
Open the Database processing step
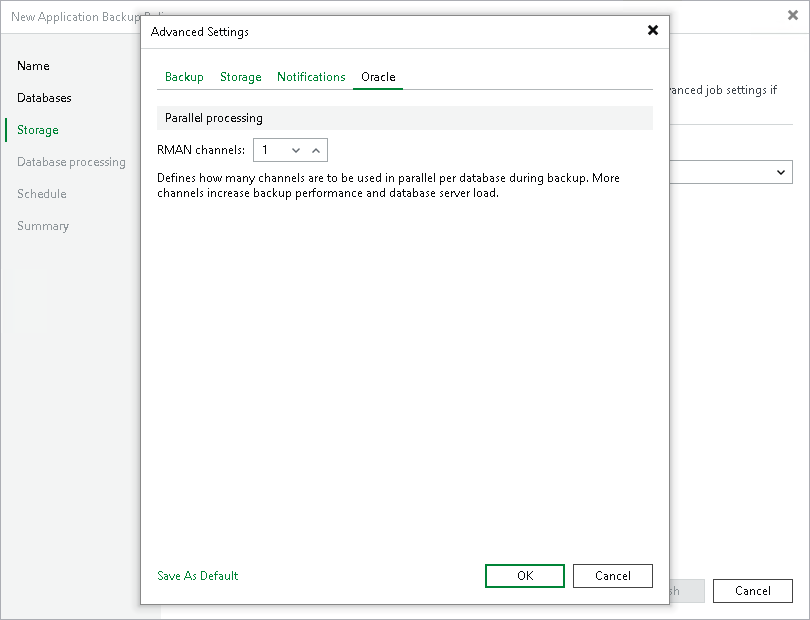[x=70, y=162]
